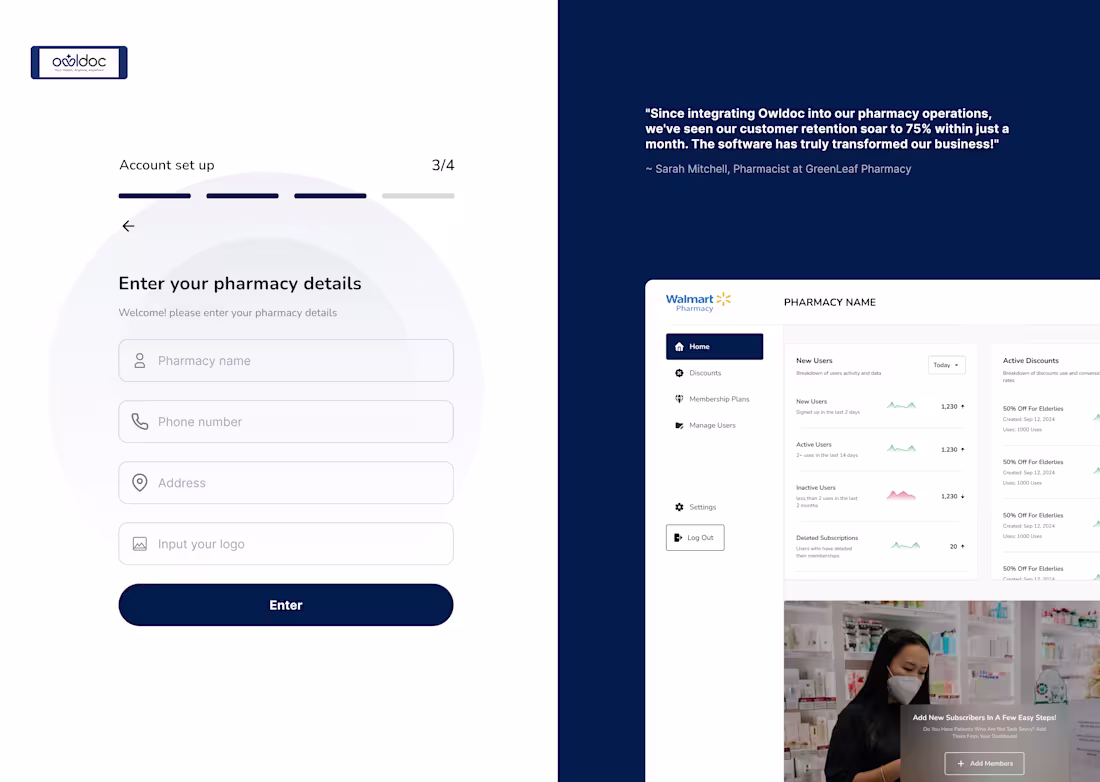Focus the Pharmacy name input field
Screen dimensions: 1100x782
click(286, 360)
